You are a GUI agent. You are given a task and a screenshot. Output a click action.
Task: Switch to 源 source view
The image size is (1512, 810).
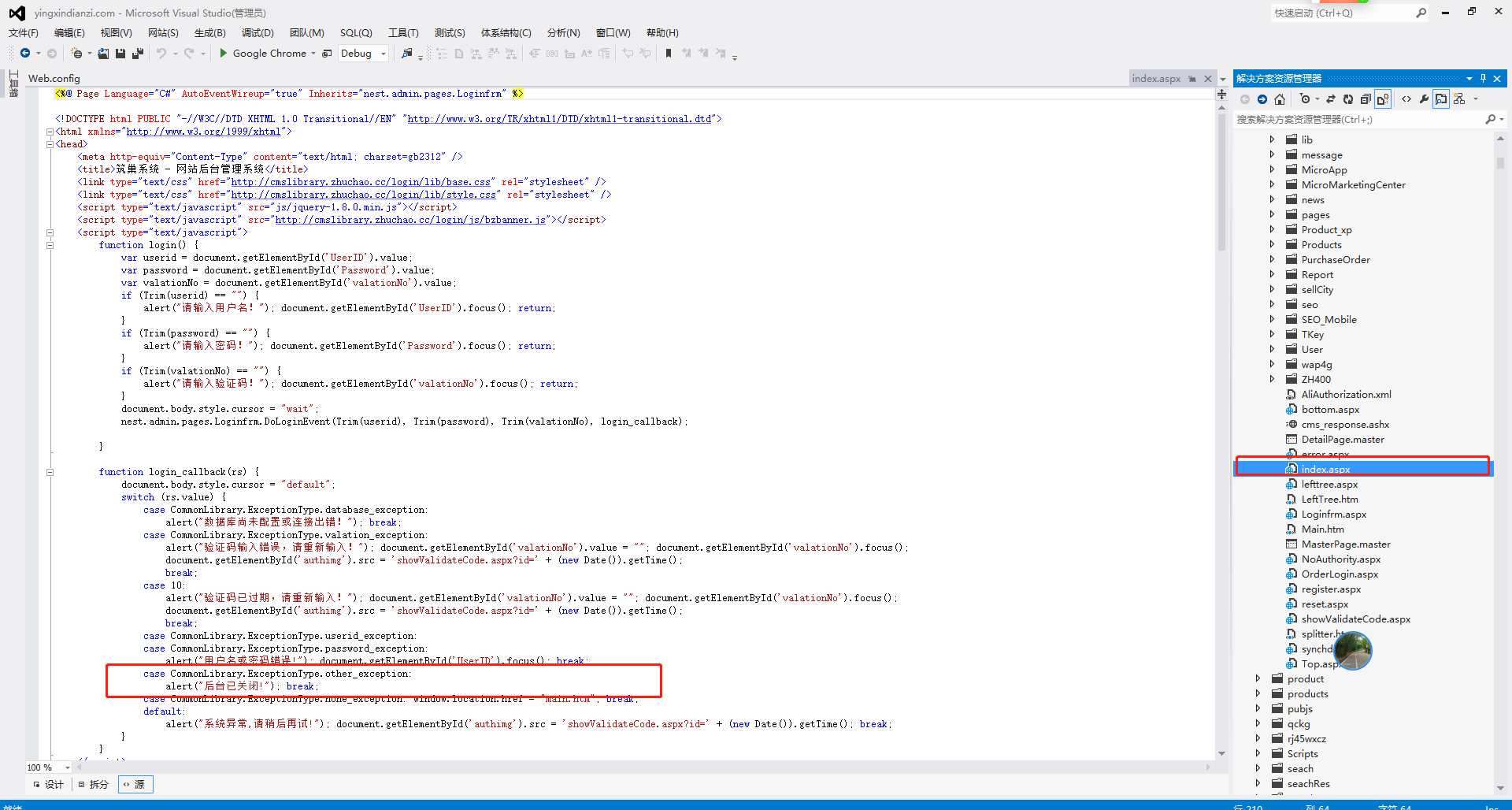coord(135,784)
